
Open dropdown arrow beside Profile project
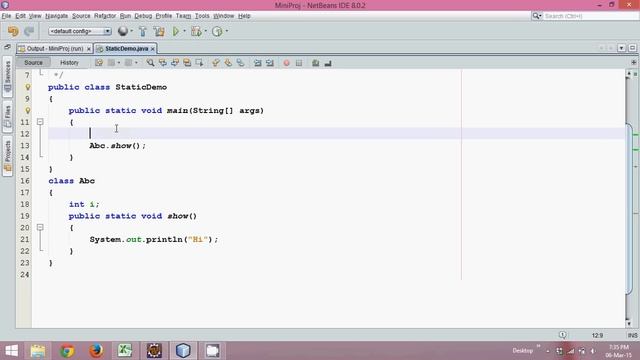[227, 31]
